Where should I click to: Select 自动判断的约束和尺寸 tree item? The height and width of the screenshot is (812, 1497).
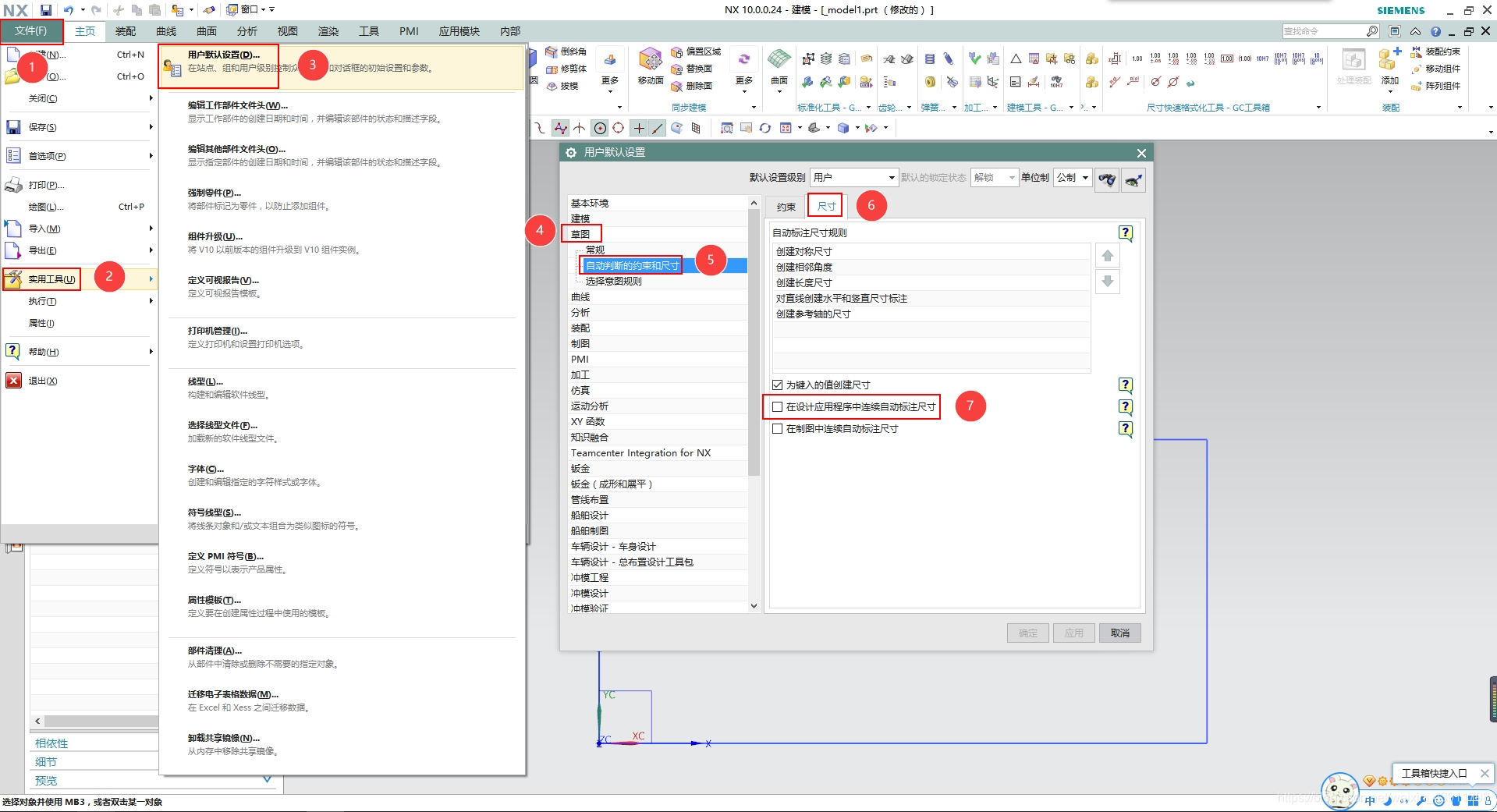pyautogui.click(x=633, y=265)
